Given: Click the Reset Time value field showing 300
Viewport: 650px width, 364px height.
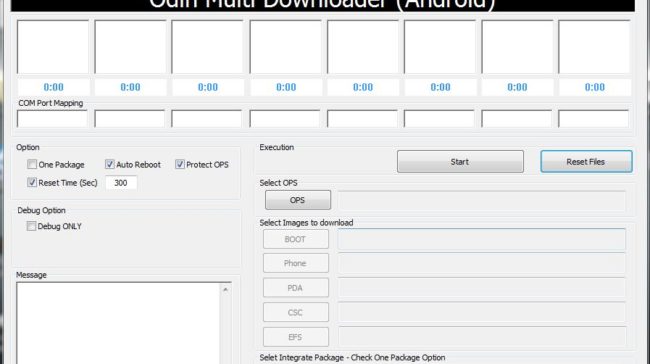Looking at the screenshot, I should tap(121, 183).
